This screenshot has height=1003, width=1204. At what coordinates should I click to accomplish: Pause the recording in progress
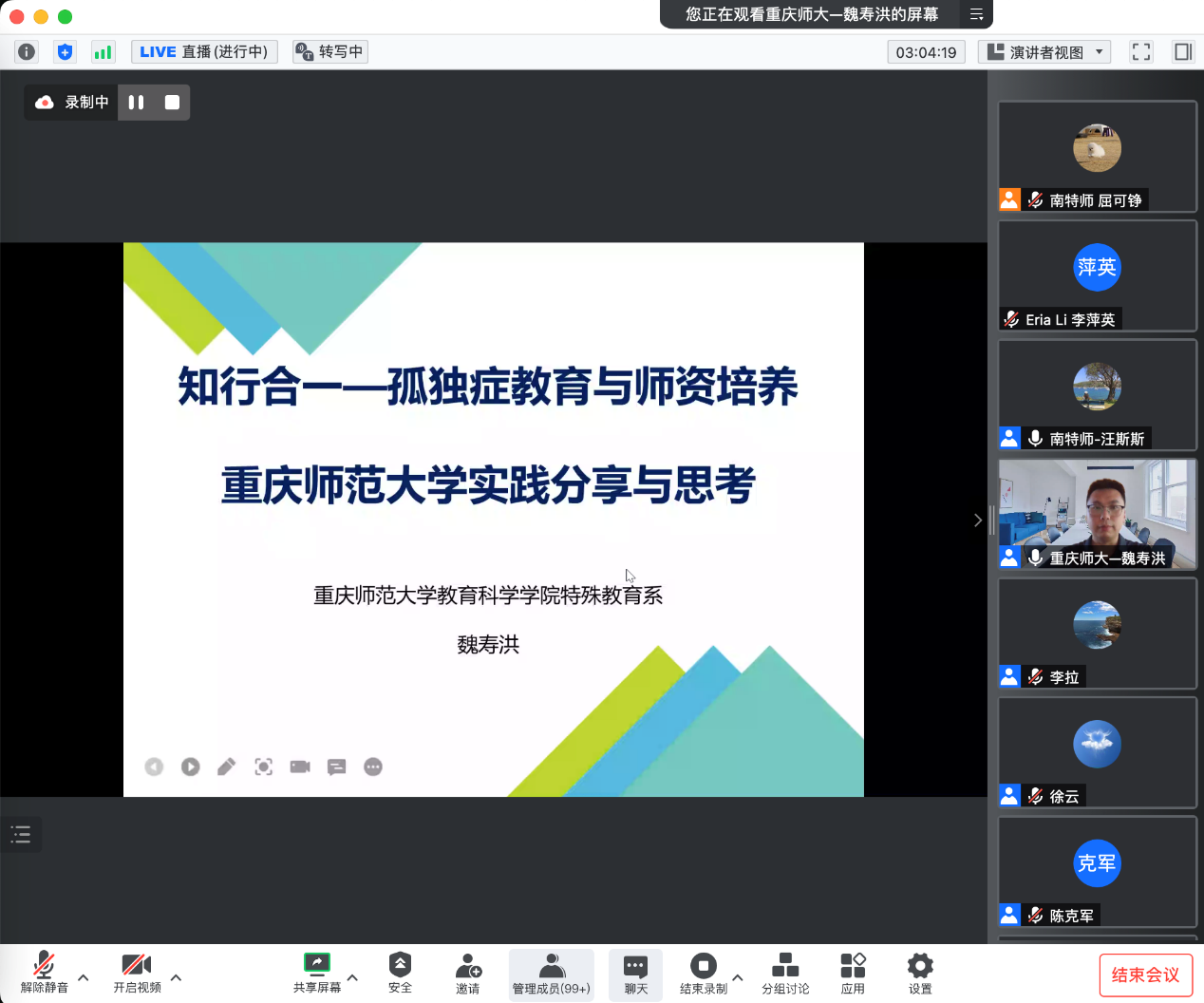(136, 103)
